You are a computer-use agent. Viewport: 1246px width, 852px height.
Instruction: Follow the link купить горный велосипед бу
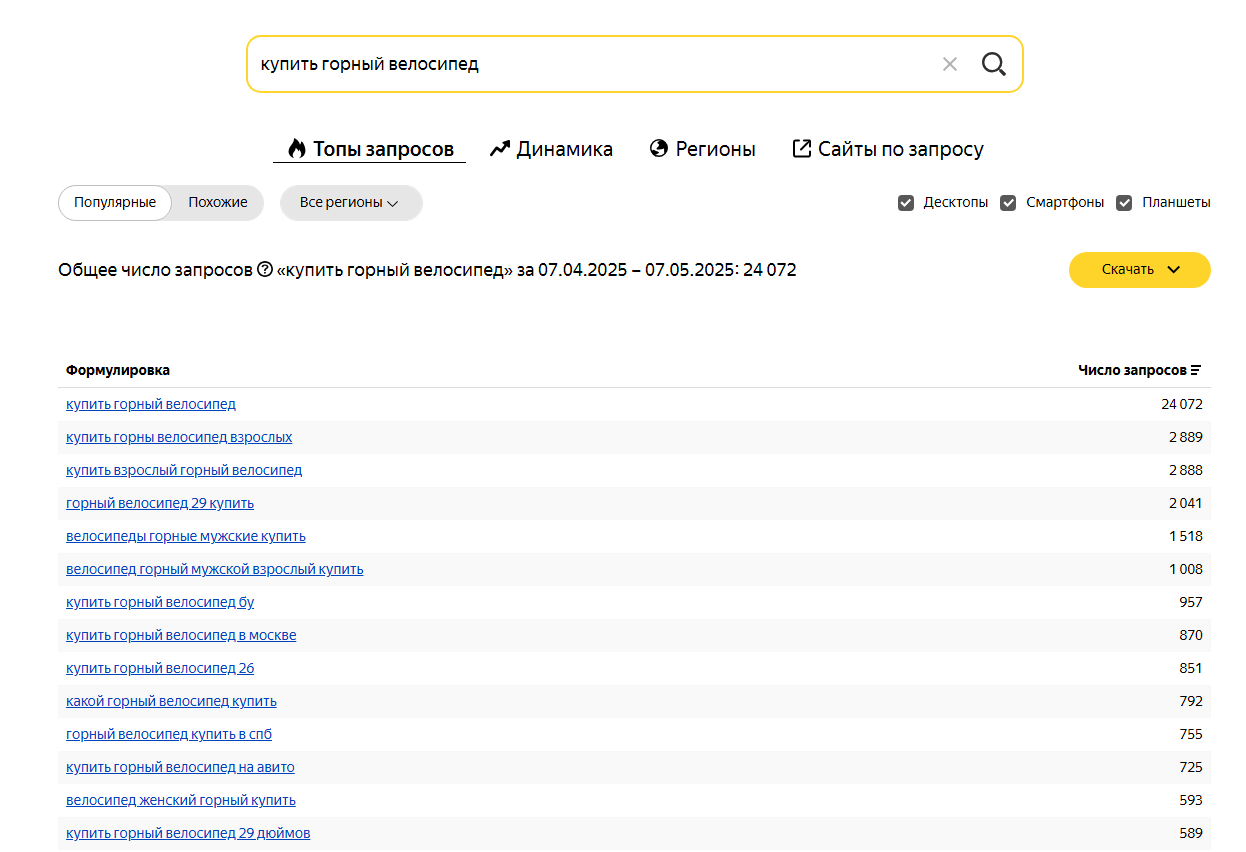[160, 602]
